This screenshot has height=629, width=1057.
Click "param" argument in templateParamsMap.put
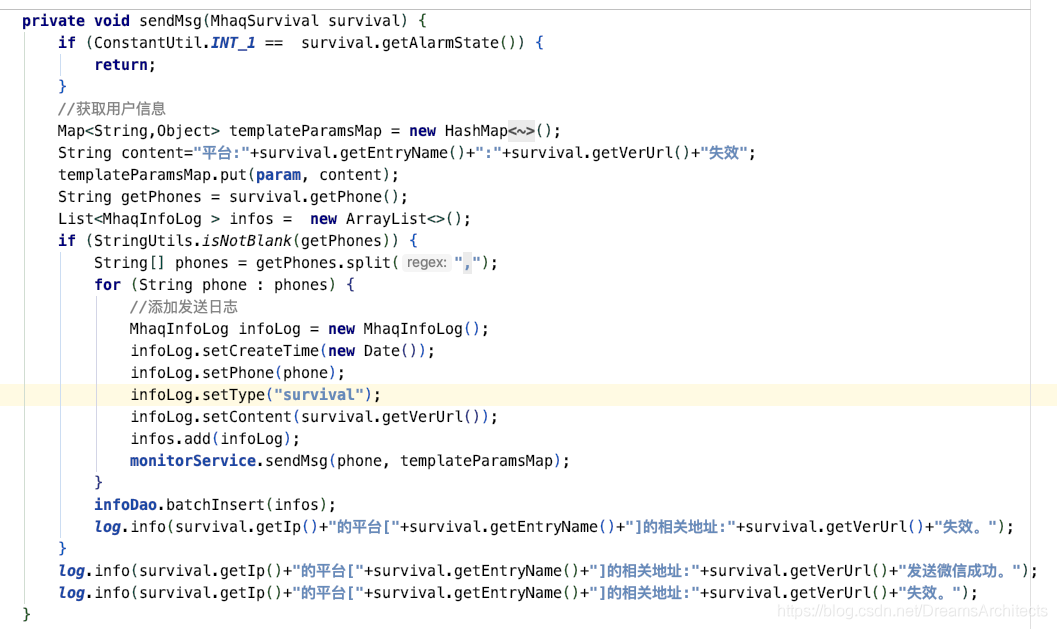278,175
